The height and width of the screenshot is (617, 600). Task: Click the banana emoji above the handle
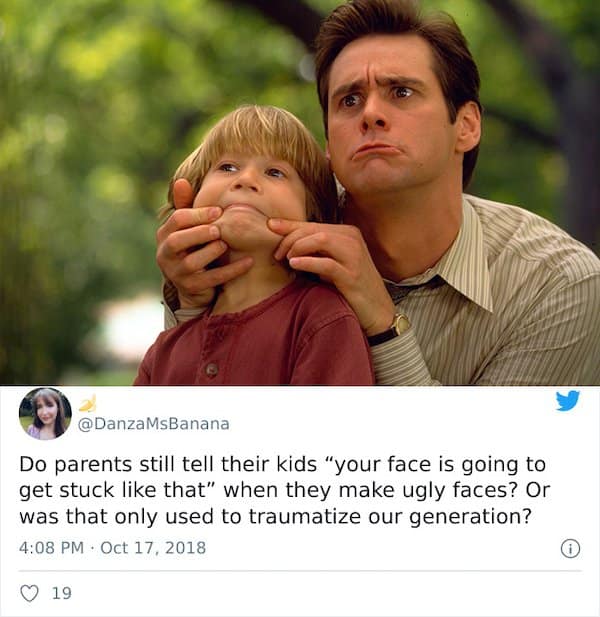point(88,403)
